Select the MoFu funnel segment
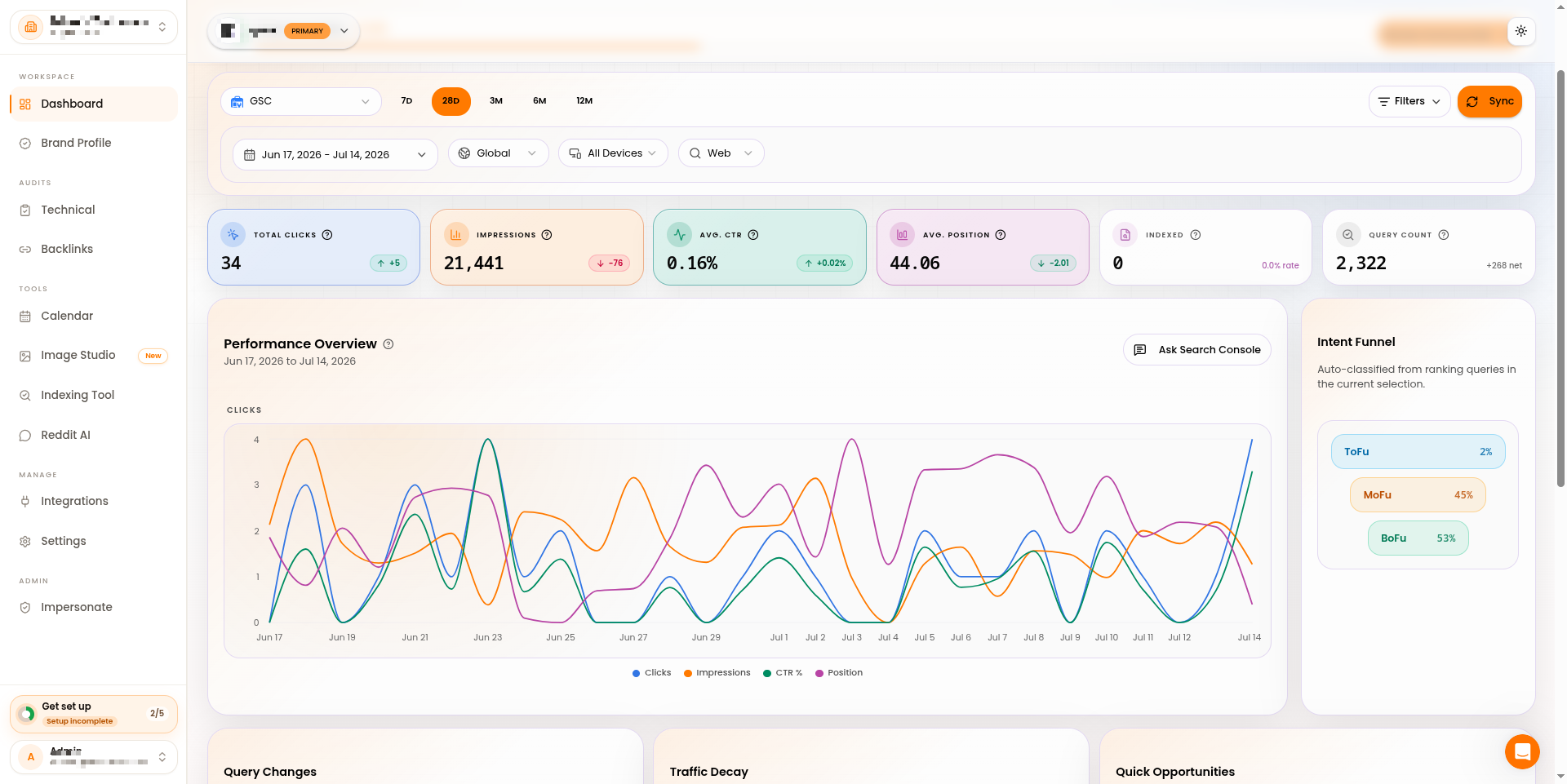 (1418, 495)
